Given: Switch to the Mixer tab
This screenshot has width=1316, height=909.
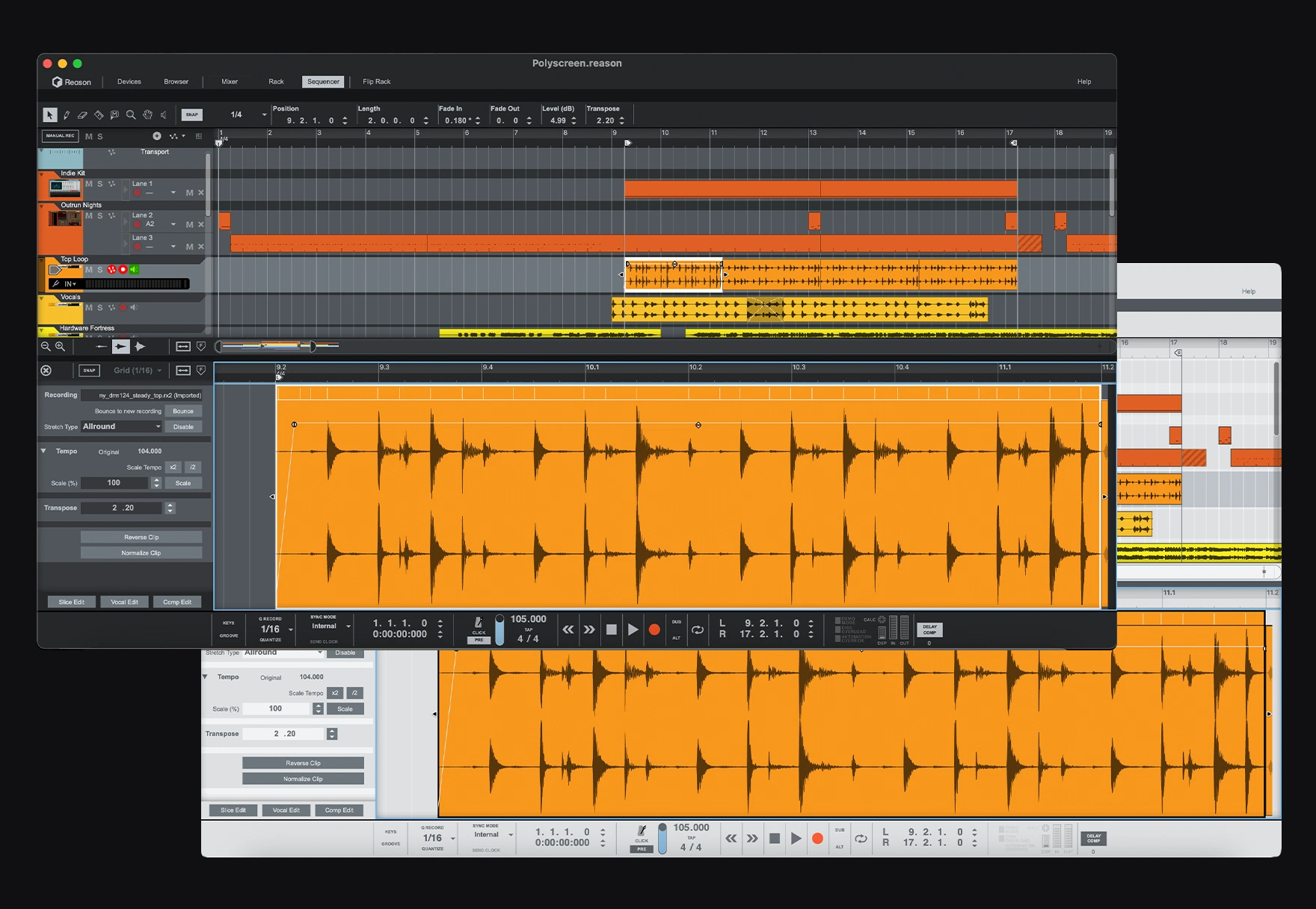Looking at the screenshot, I should pos(230,81).
